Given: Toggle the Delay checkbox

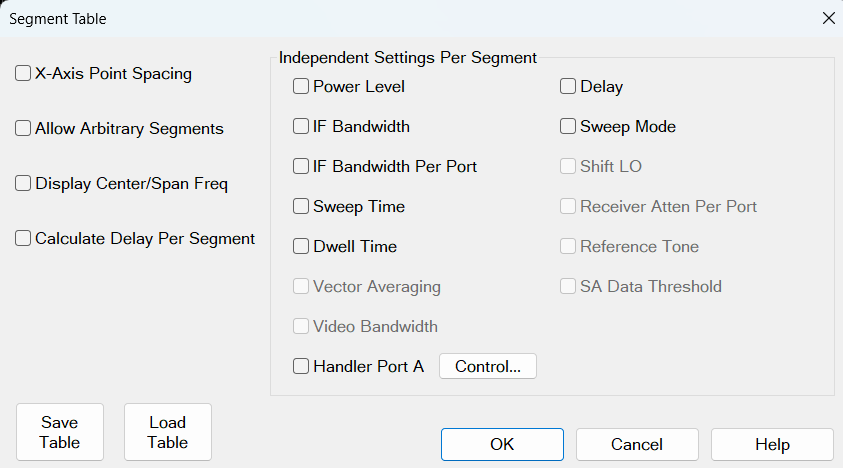Looking at the screenshot, I should click(x=568, y=87).
